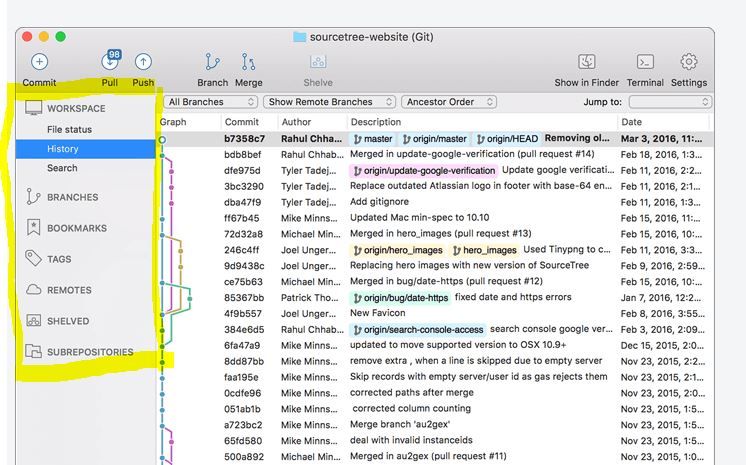Select commit 6fa47a9 OSX 10.9+
Image resolution: width=746 pixels, height=465 pixels.
[x=434, y=345]
